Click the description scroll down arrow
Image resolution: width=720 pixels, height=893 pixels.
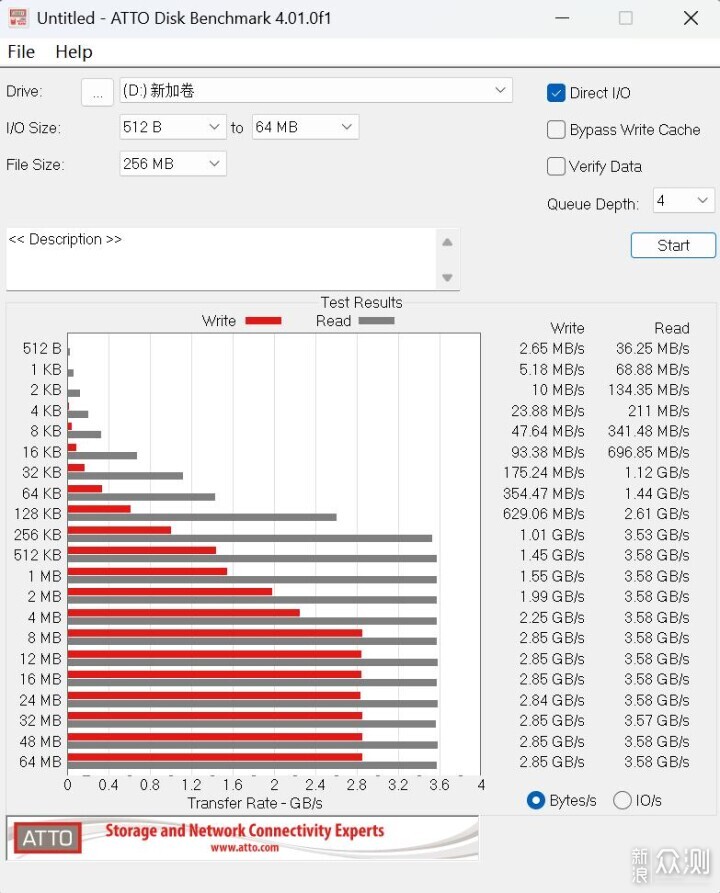(x=447, y=277)
